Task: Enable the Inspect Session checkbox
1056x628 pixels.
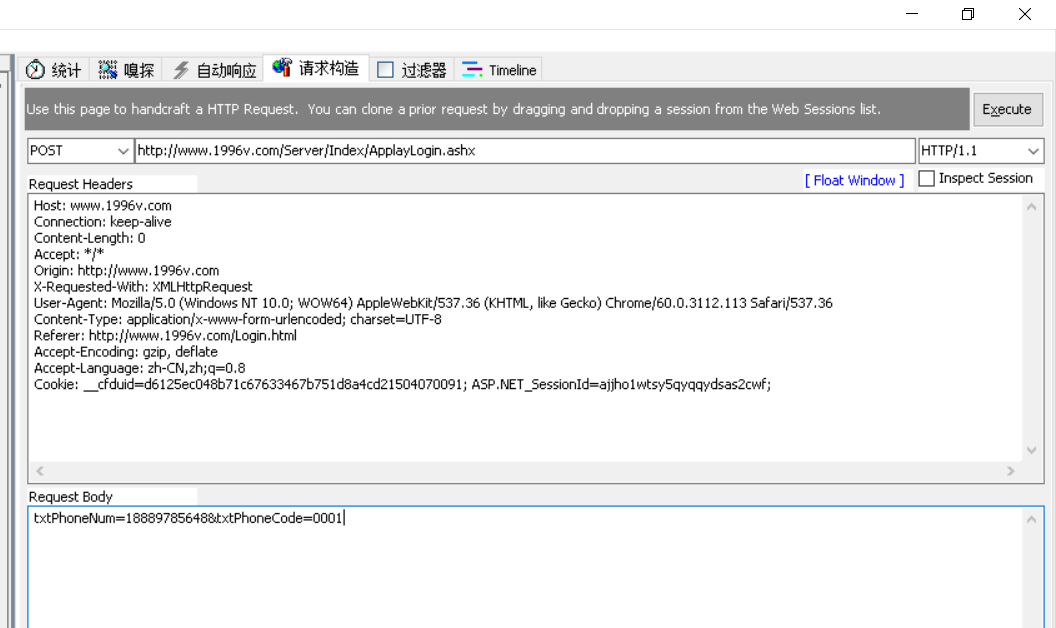Action: tap(927, 179)
